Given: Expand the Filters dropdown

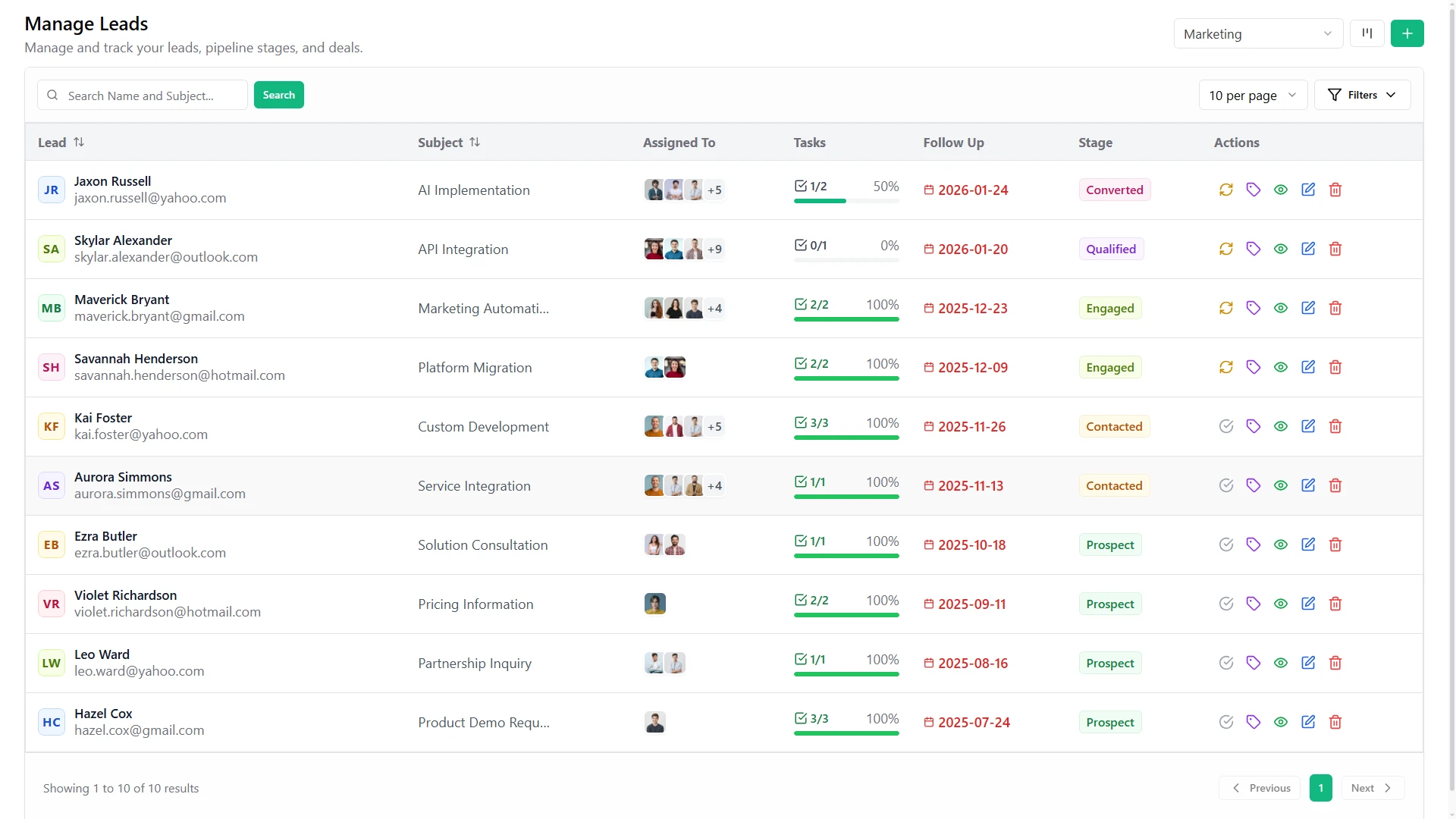Looking at the screenshot, I should tap(1362, 95).
